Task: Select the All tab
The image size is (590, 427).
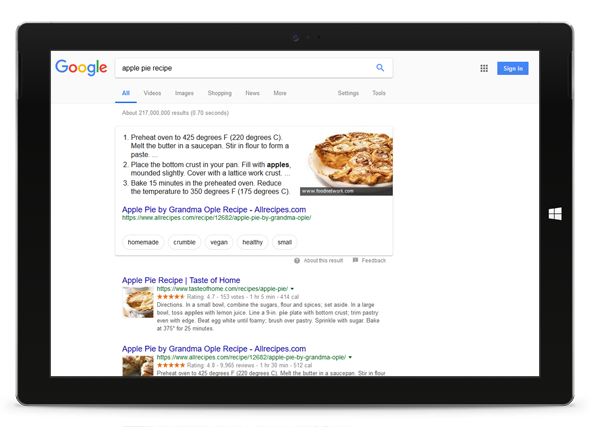Action: tap(126, 93)
